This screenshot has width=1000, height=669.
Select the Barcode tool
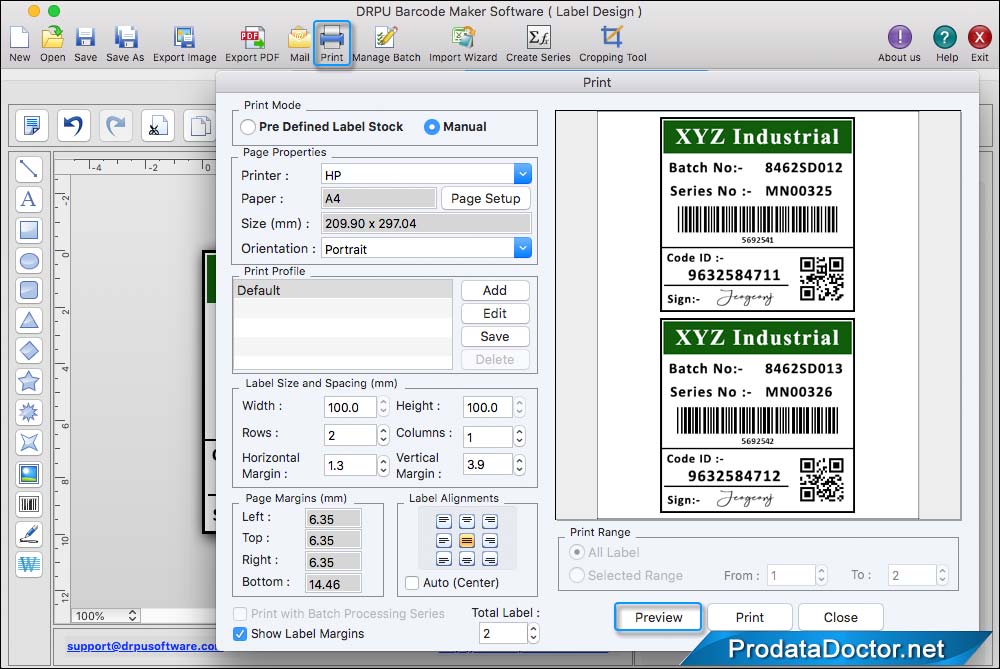[x=29, y=504]
